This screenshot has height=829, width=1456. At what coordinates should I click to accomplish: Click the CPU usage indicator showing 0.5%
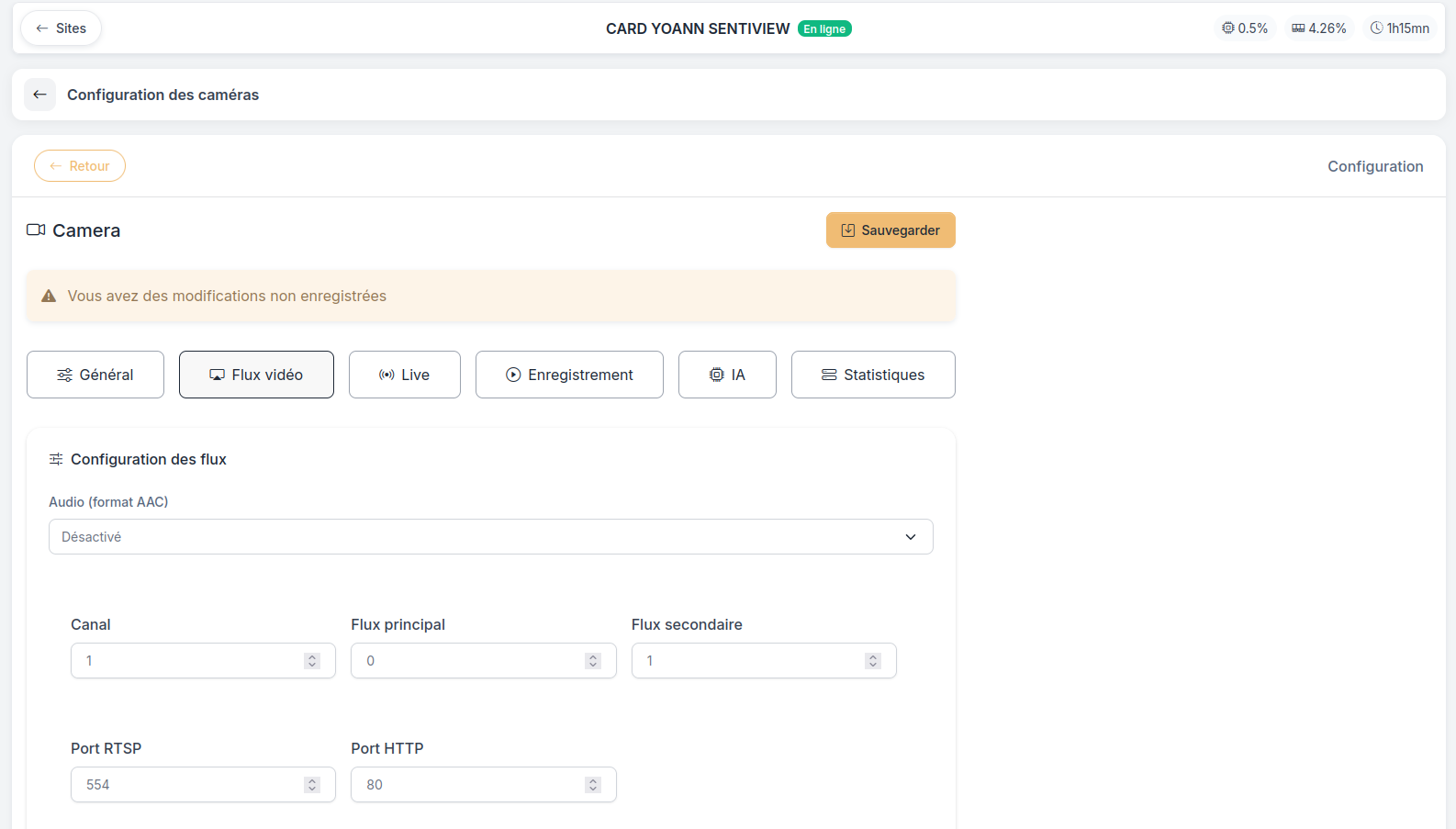(x=1245, y=28)
